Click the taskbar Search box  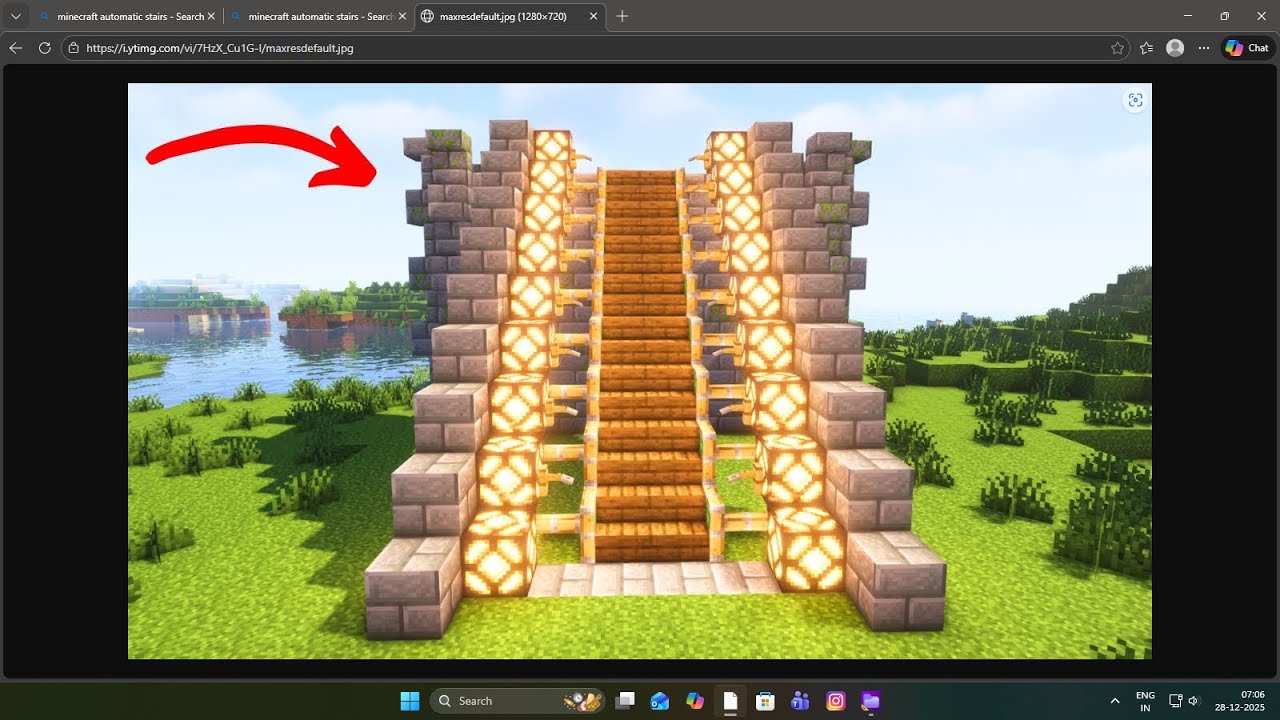tap(518, 701)
